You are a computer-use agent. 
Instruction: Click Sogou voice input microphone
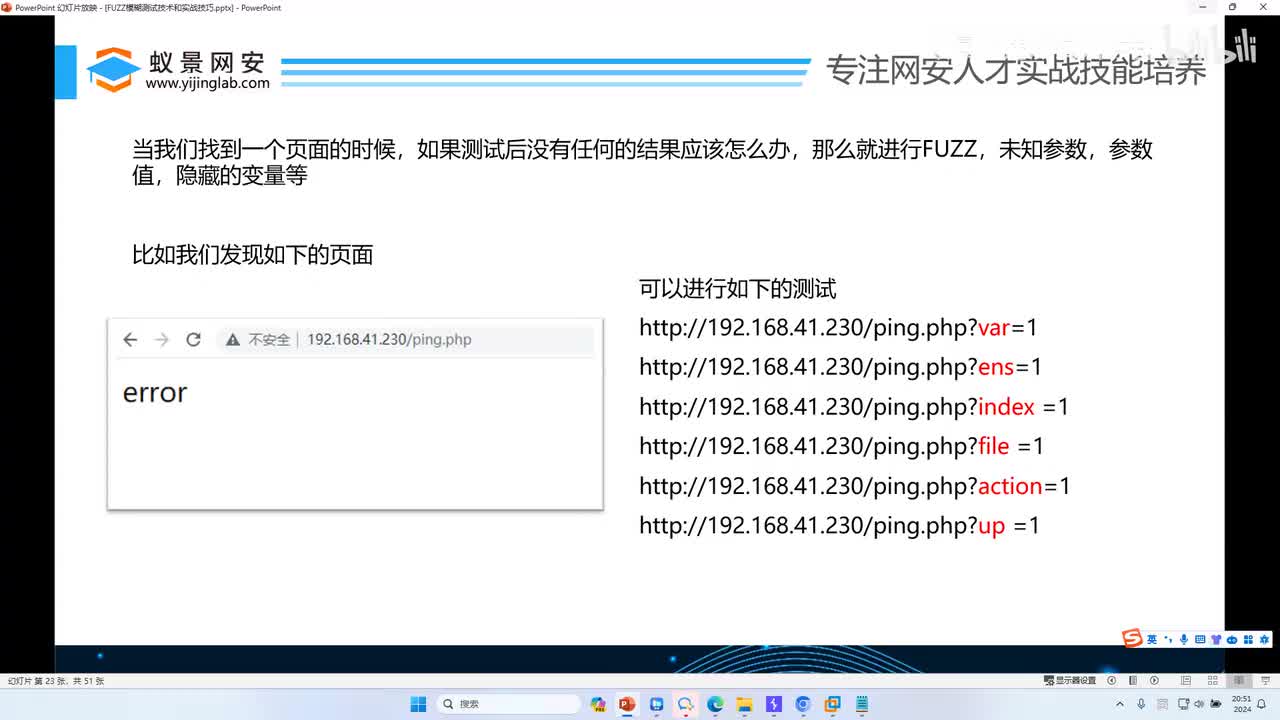(1184, 639)
